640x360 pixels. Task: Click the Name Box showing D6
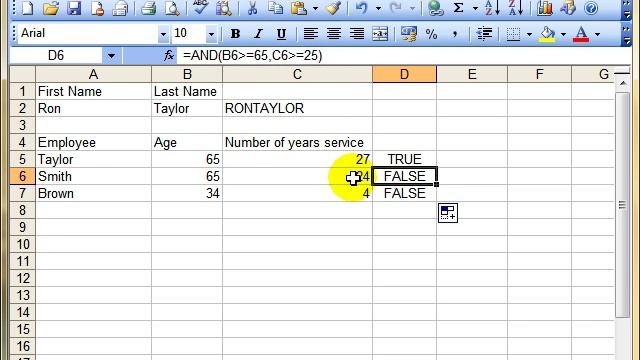coord(56,56)
